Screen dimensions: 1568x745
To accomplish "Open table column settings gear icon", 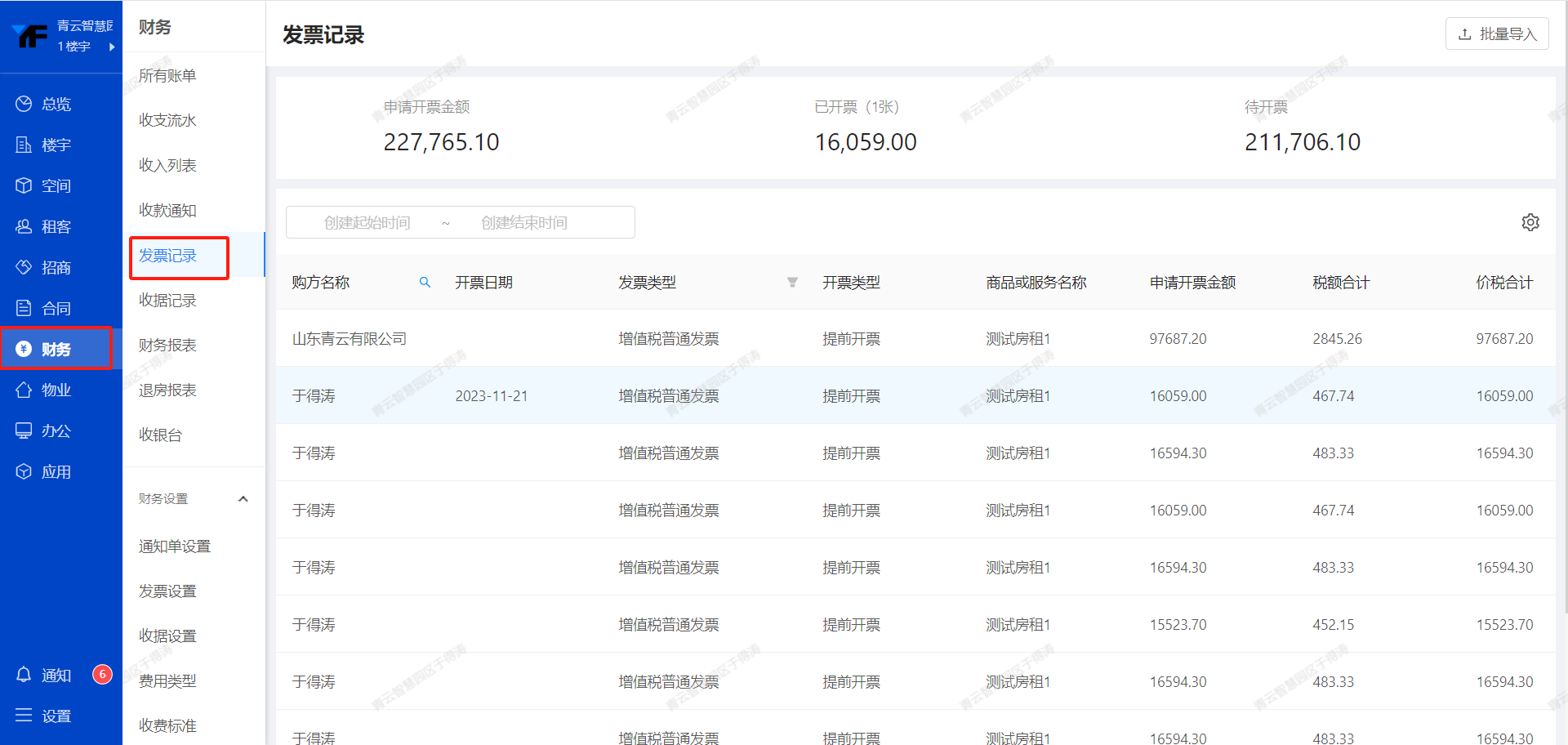I will [1530, 222].
